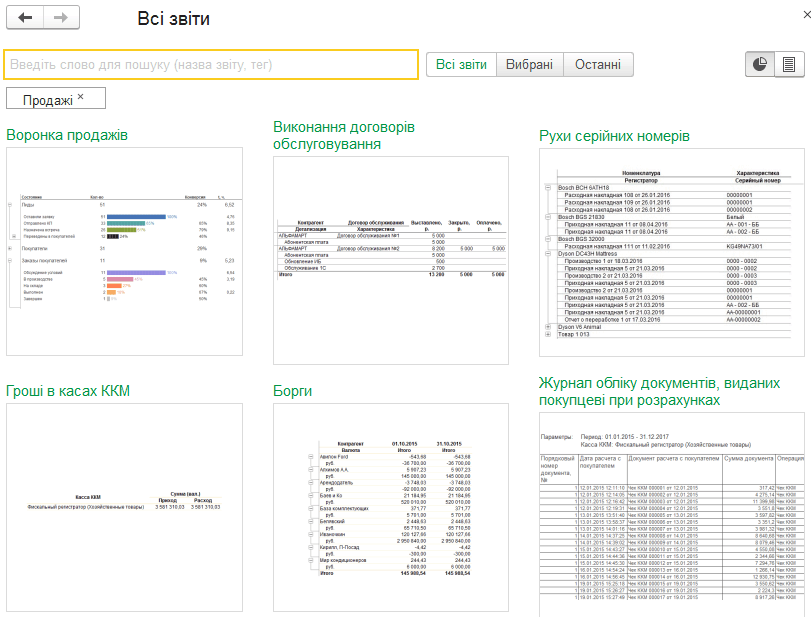
Task: Open the Воронка продажів report
Action: tap(67, 135)
